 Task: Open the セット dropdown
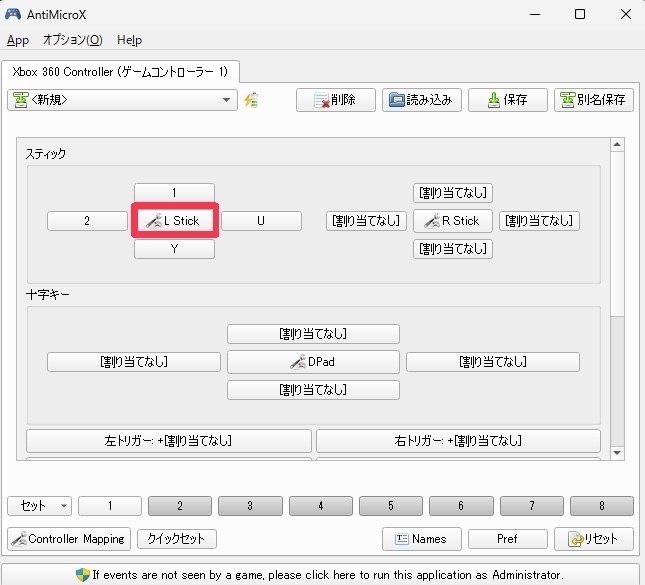(39, 506)
